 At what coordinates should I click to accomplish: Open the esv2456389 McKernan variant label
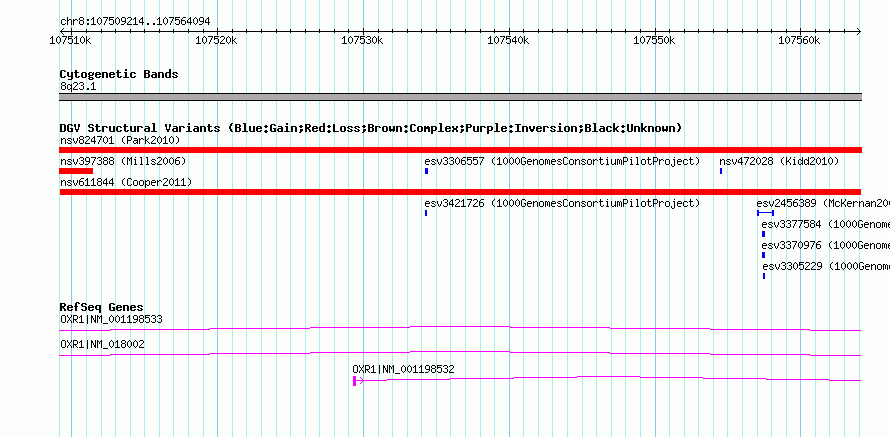click(823, 204)
